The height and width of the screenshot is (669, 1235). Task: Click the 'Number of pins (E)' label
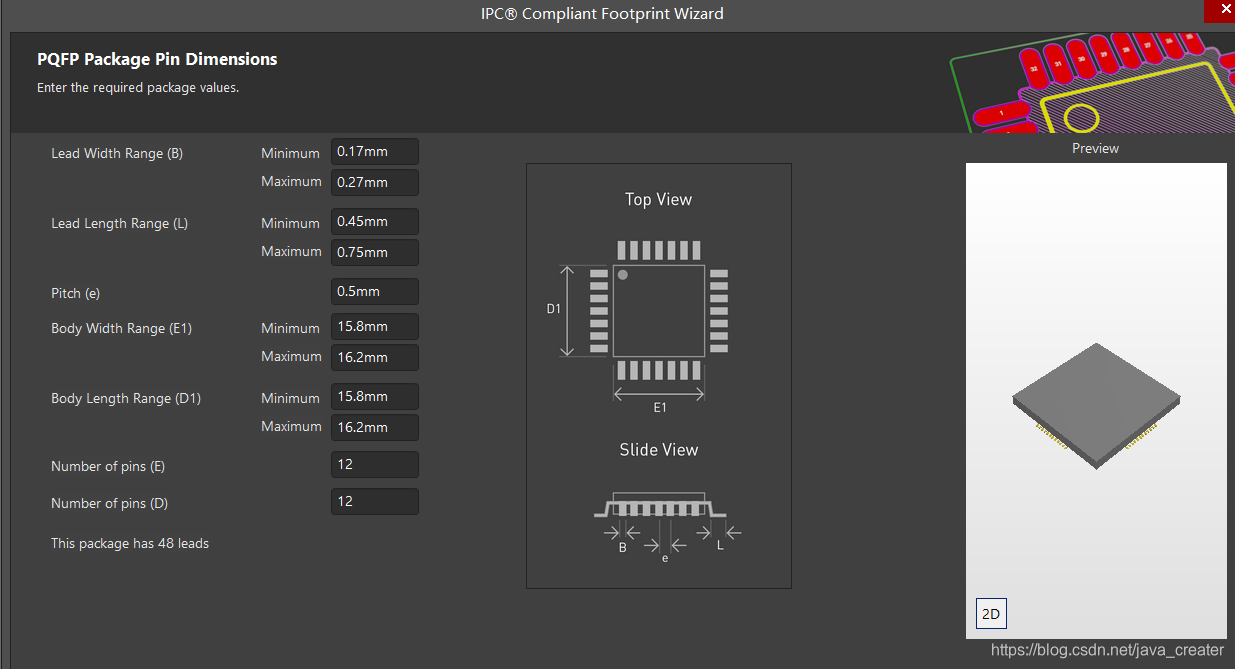[x=108, y=467]
